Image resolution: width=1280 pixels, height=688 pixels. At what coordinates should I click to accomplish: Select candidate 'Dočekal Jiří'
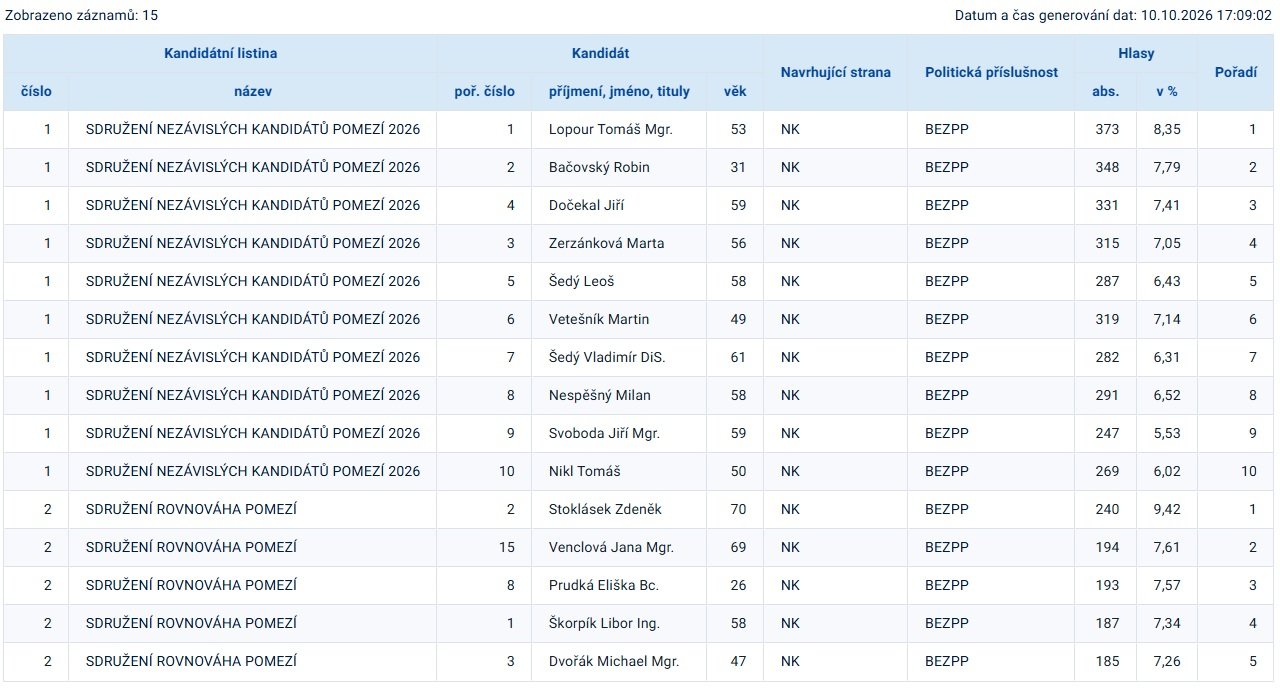(587, 205)
